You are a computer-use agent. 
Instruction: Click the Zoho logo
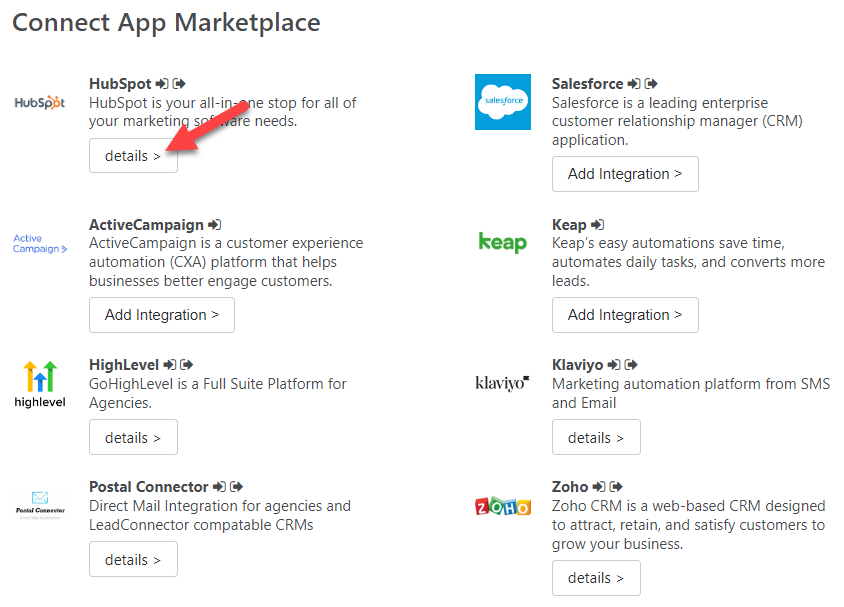(503, 506)
